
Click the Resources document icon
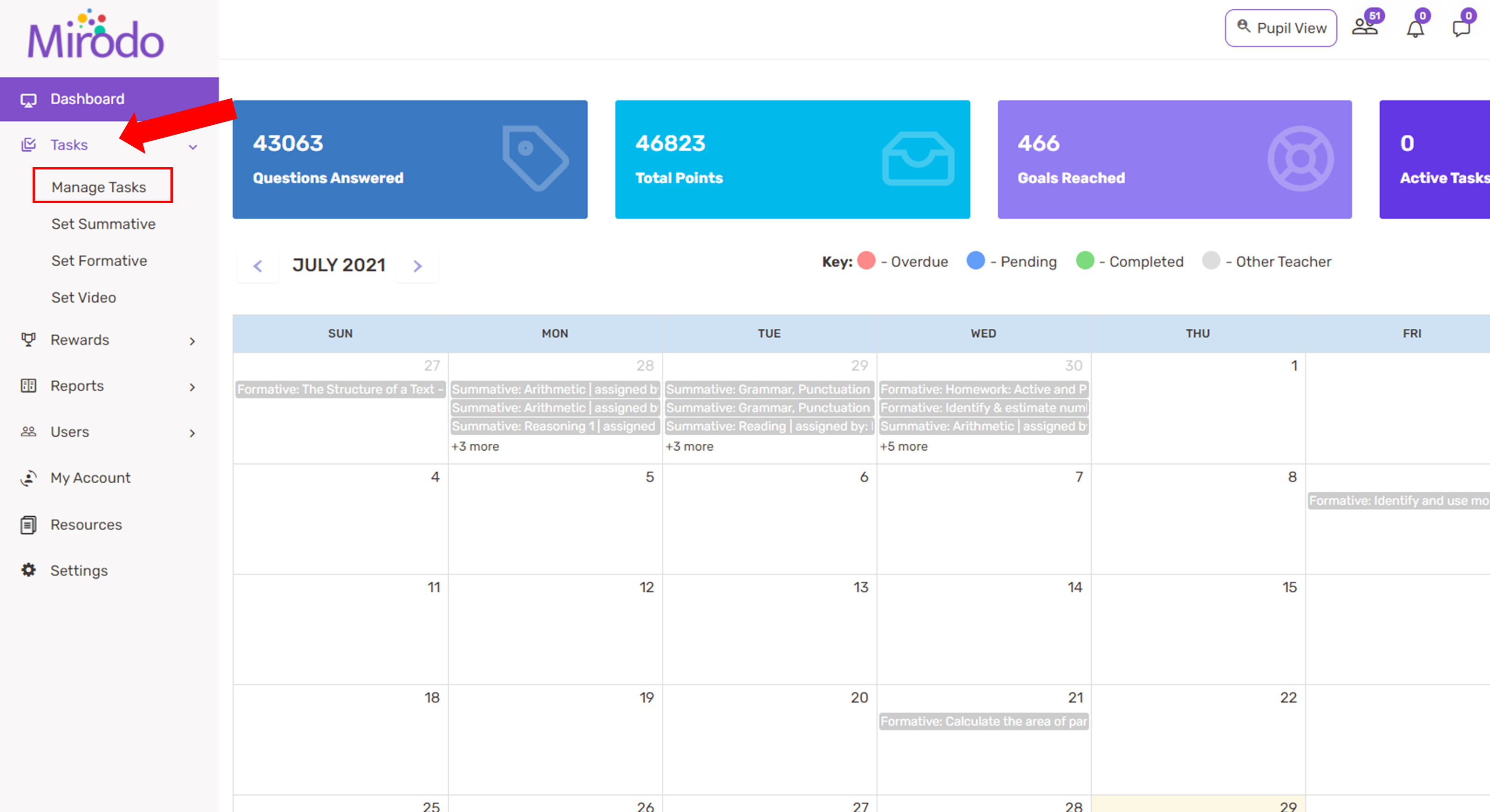pyautogui.click(x=28, y=525)
